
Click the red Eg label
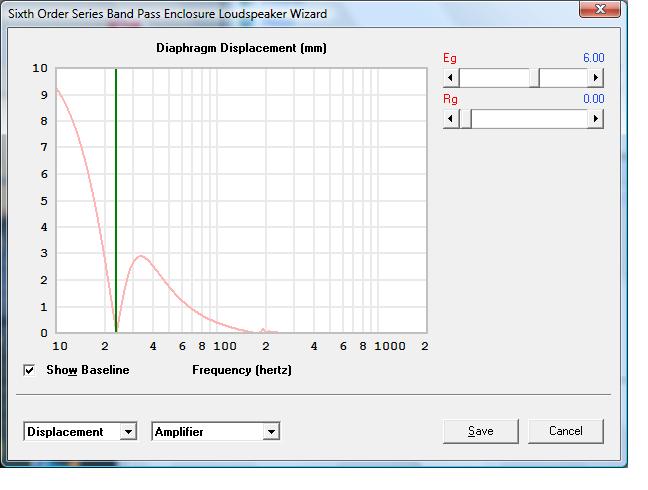tap(450, 58)
